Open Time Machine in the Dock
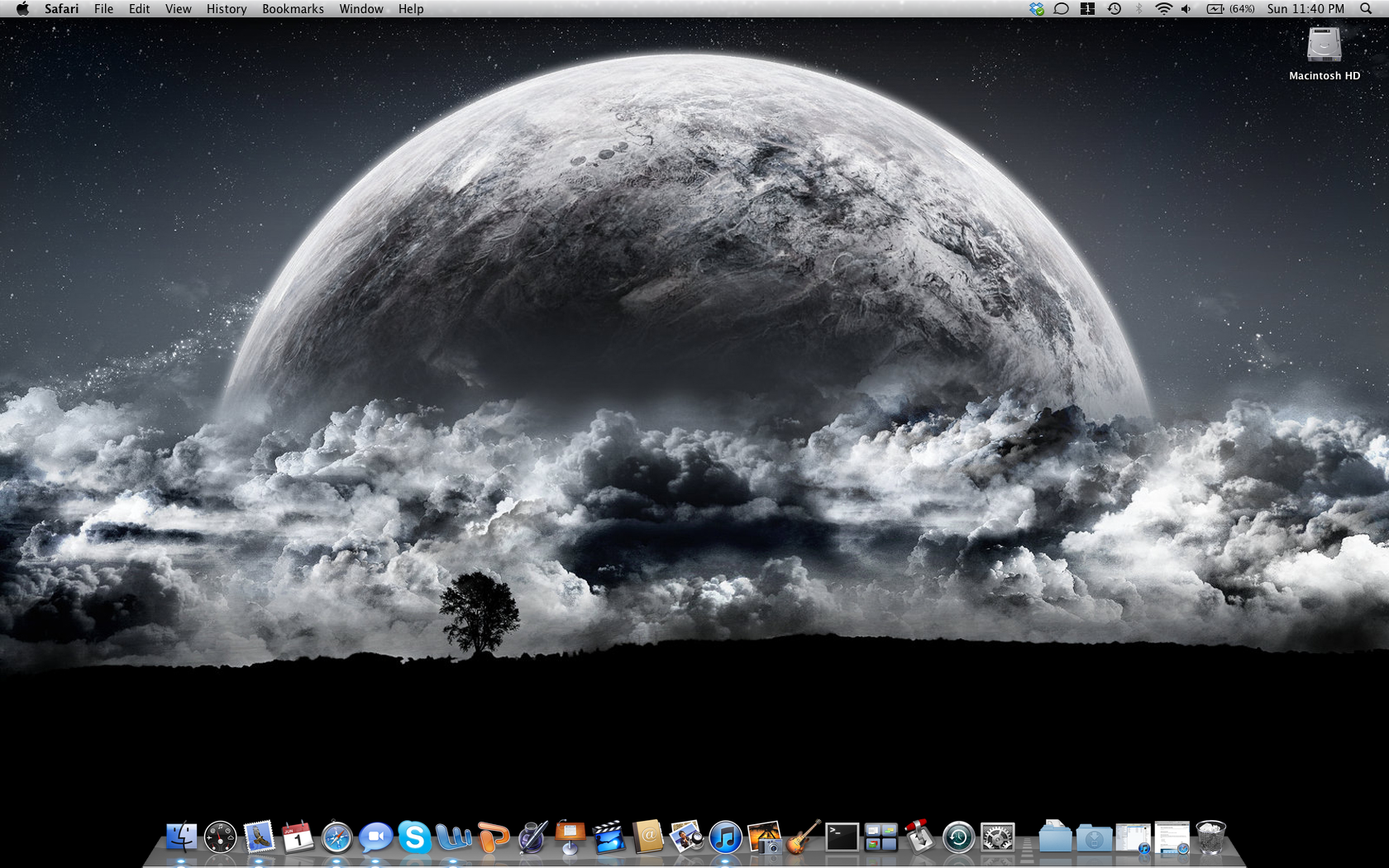Screen dimensions: 1389x868 click(959, 837)
